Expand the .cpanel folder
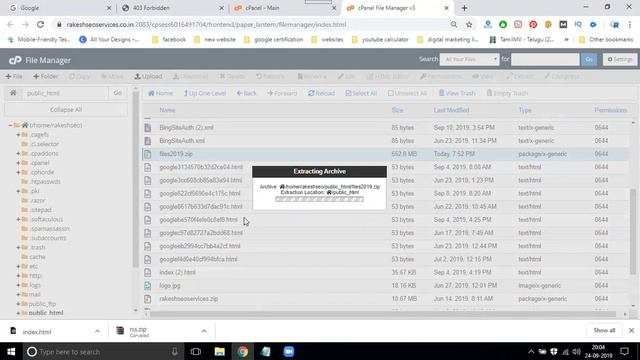This screenshot has width=640, height=360. tap(18, 163)
